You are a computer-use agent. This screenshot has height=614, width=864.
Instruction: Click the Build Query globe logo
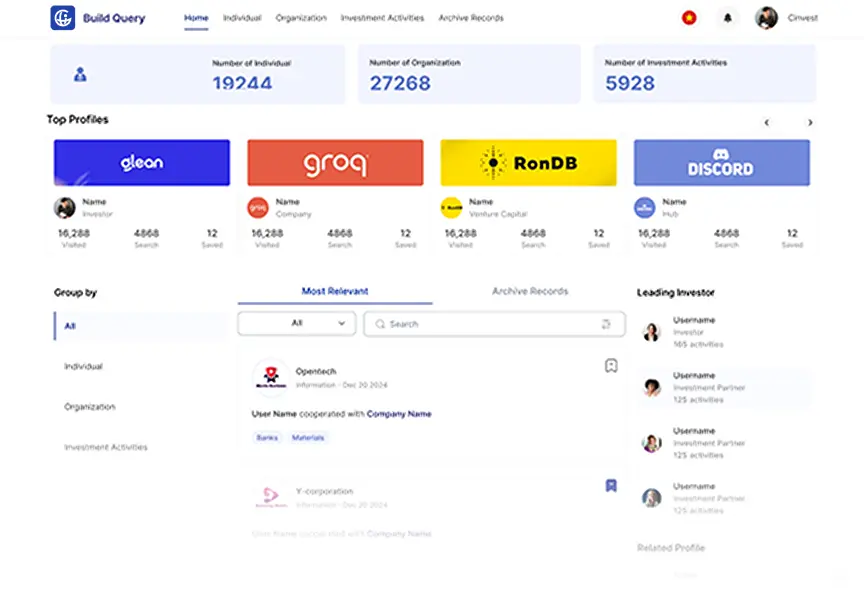(63, 17)
